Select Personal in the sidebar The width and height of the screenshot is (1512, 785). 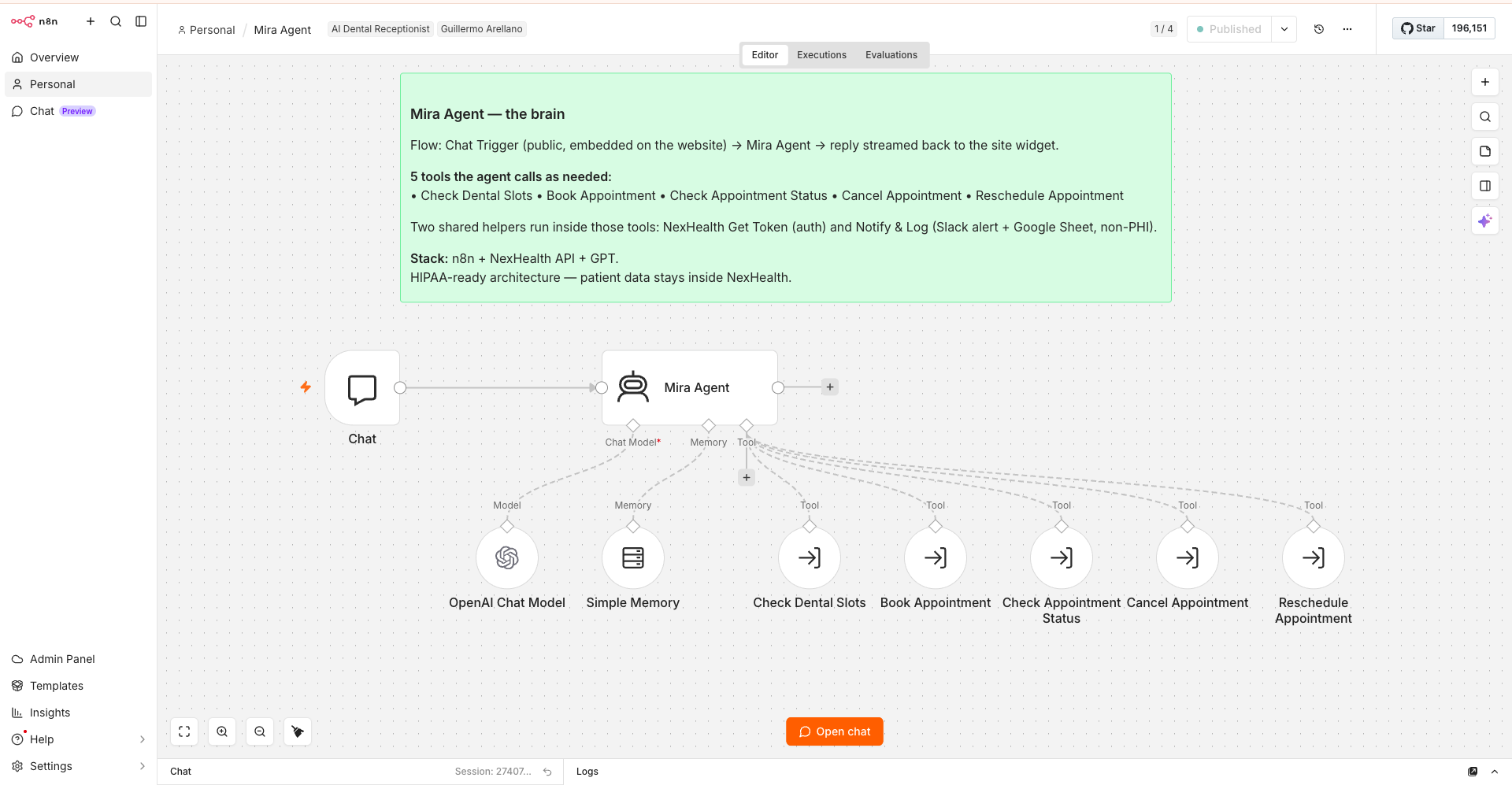click(78, 84)
